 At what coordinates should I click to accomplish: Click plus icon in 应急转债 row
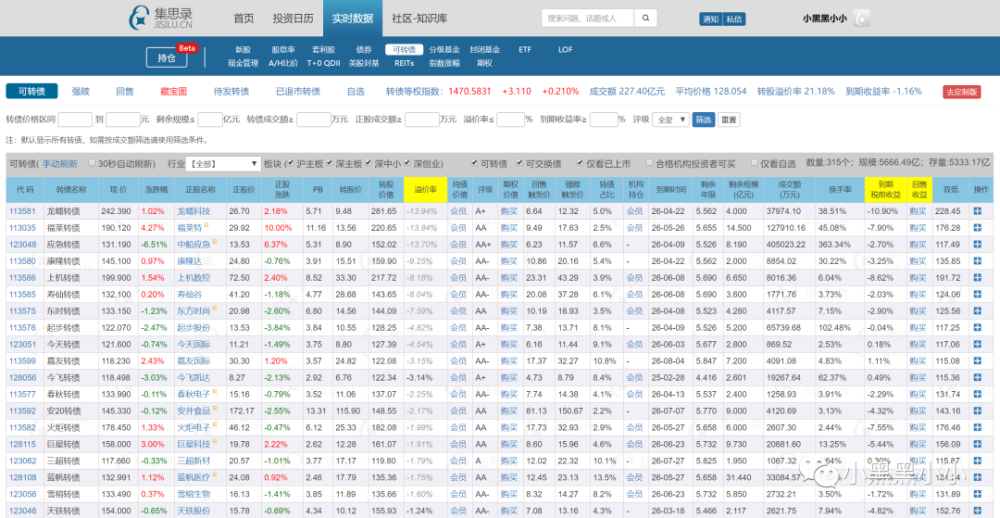pos(977,244)
